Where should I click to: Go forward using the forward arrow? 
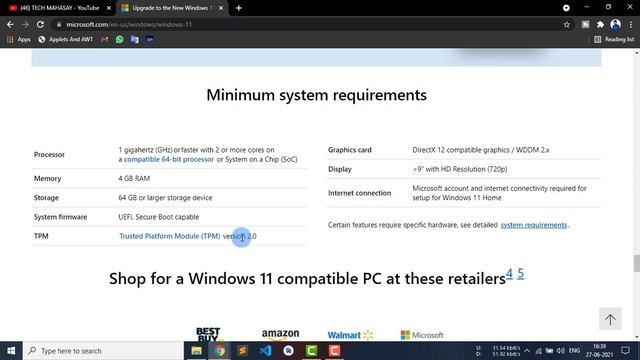pos(25,24)
